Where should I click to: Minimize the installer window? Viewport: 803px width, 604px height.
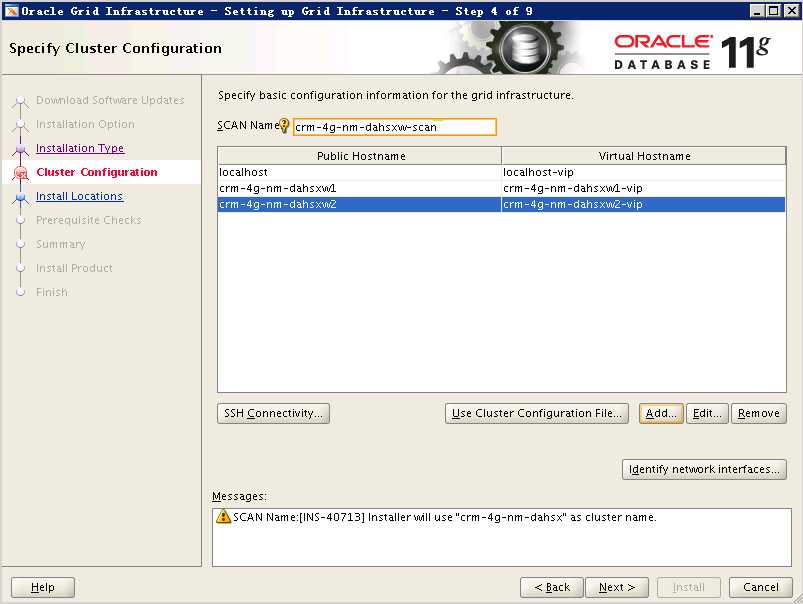(x=757, y=11)
